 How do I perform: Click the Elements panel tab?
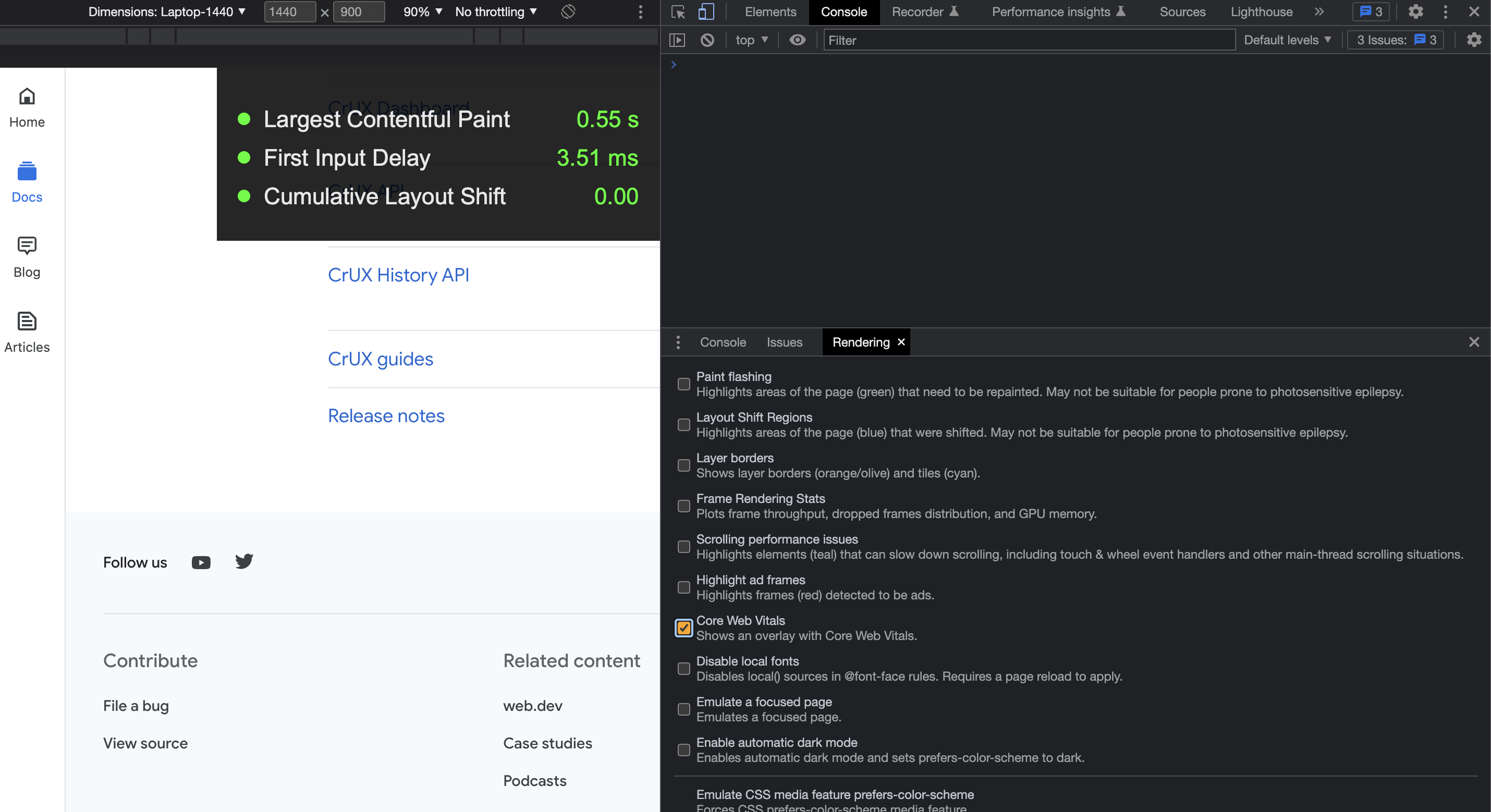(769, 12)
